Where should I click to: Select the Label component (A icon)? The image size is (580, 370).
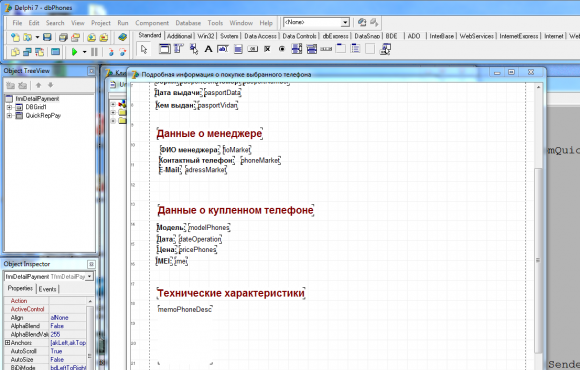click(x=208, y=49)
